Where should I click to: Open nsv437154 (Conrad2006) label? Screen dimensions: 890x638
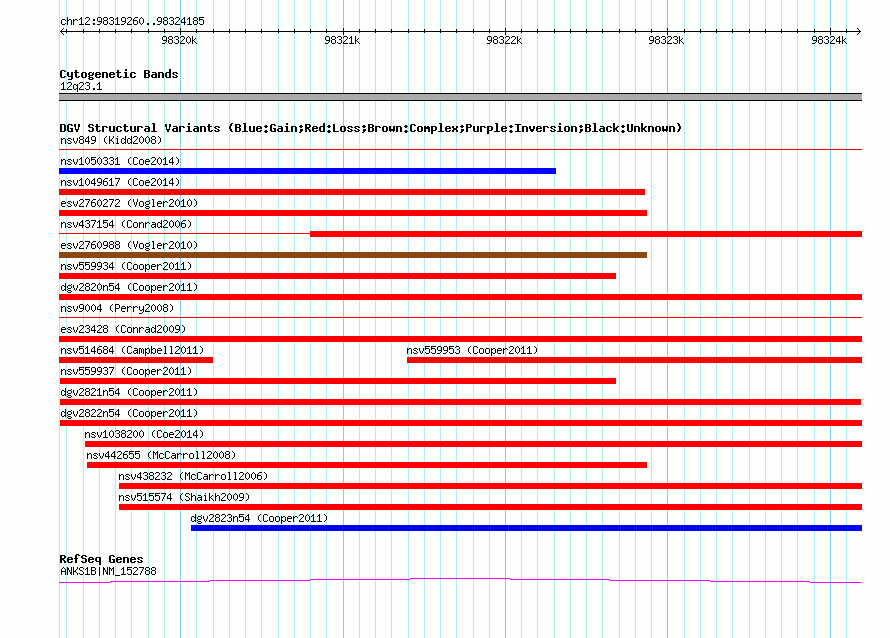(x=126, y=224)
